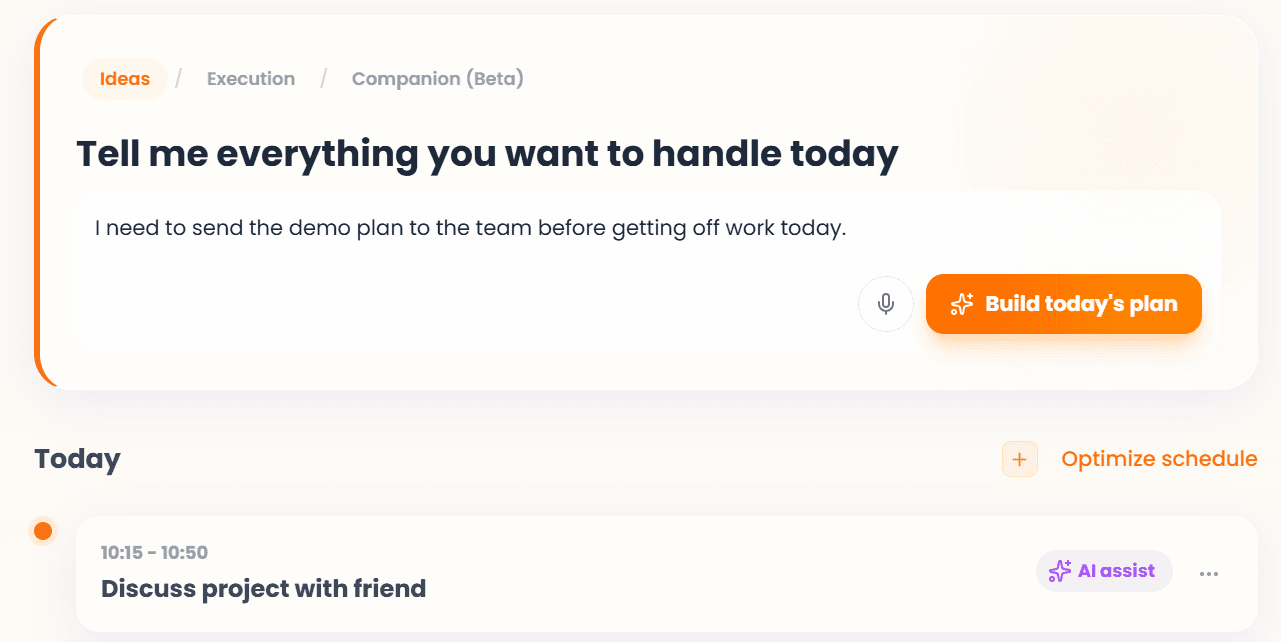Image resolution: width=1281 pixels, height=642 pixels.
Task: Click the "Tell me everything" heading
Action: click(487, 155)
